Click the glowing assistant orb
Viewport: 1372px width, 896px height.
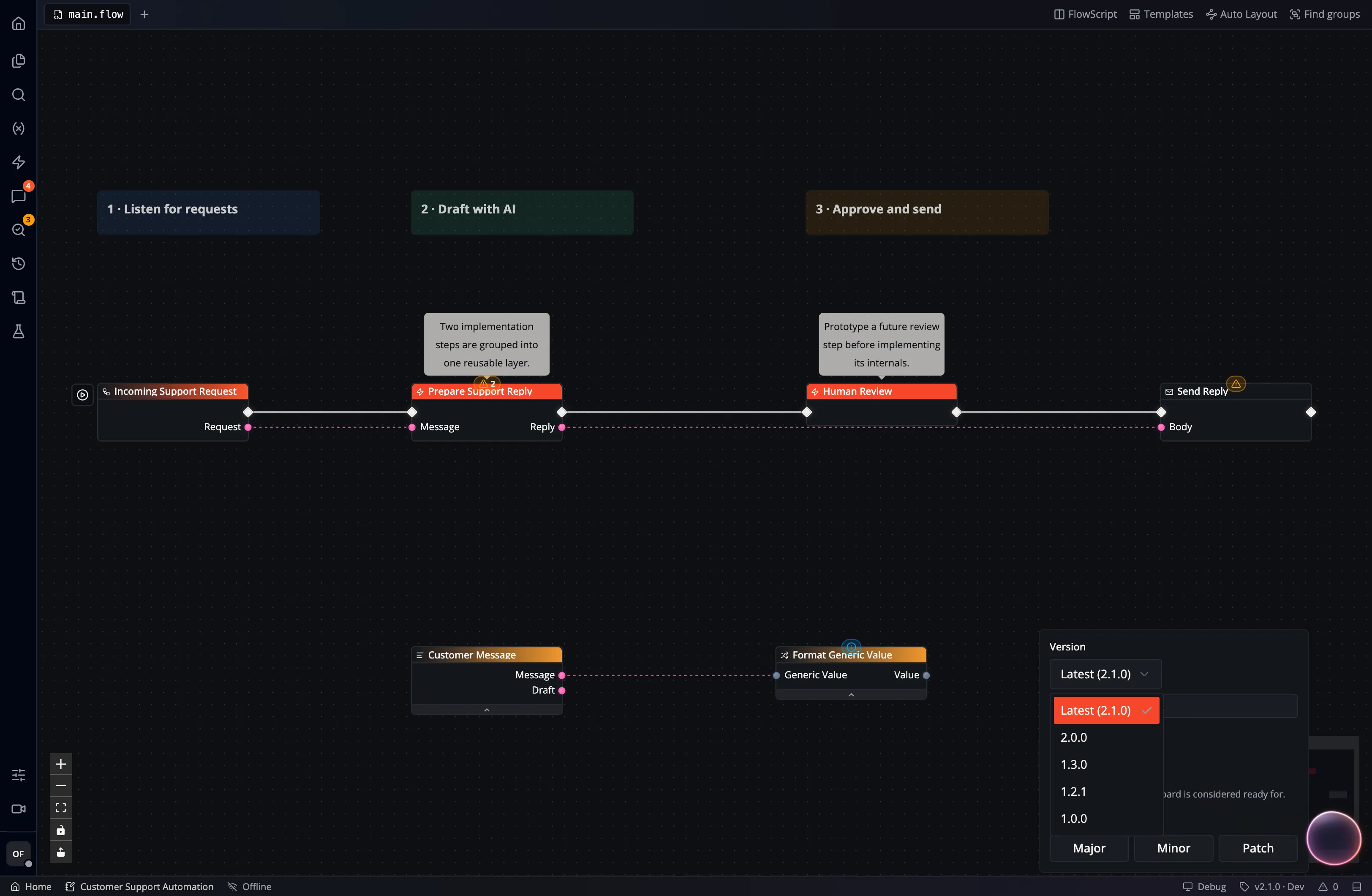pos(1334,838)
